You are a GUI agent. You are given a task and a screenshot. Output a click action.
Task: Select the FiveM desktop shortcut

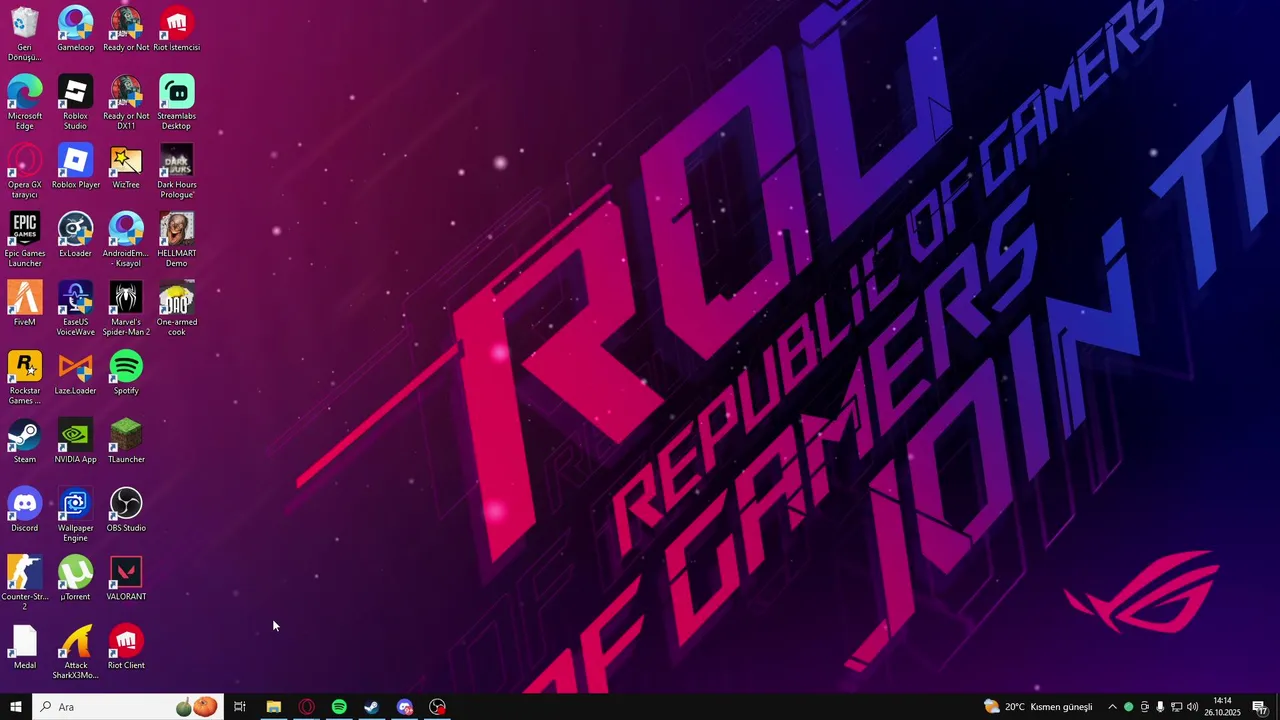pos(25,303)
